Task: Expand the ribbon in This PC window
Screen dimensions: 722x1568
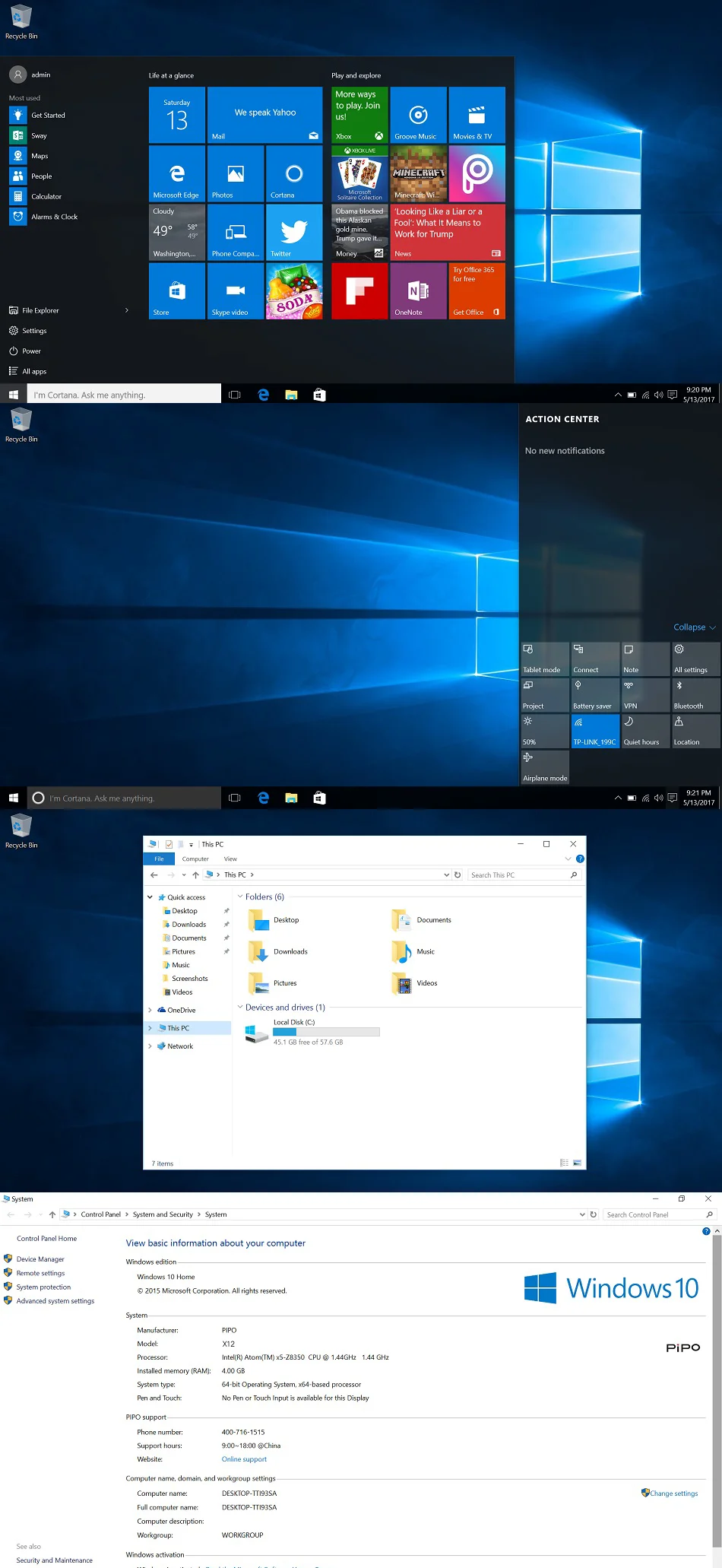Action: coord(568,859)
